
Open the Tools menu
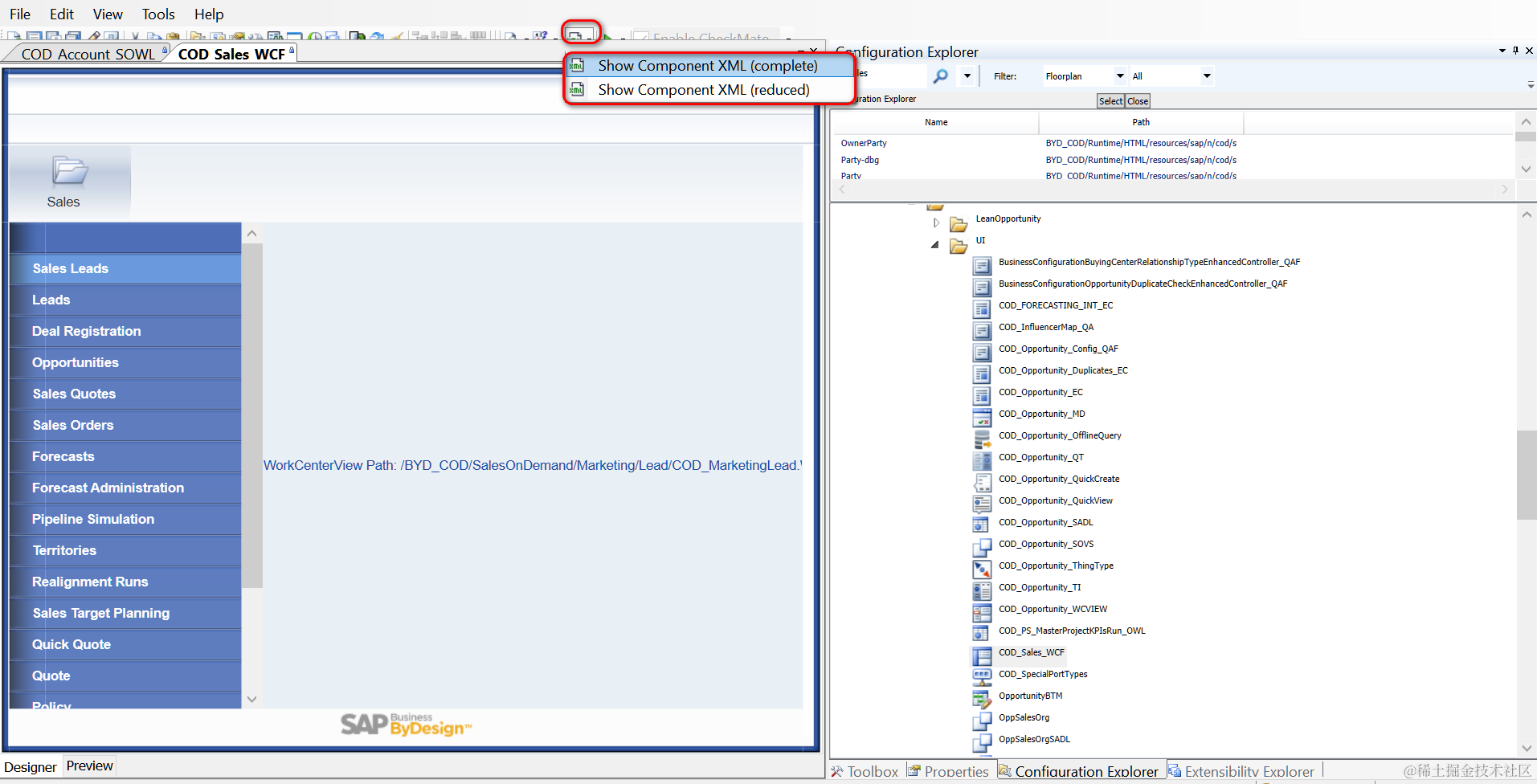[158, 14]
